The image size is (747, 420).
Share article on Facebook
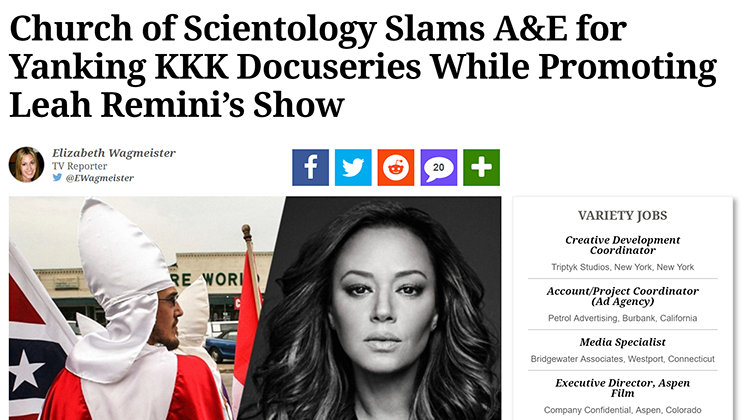click(x=310, y=167)
